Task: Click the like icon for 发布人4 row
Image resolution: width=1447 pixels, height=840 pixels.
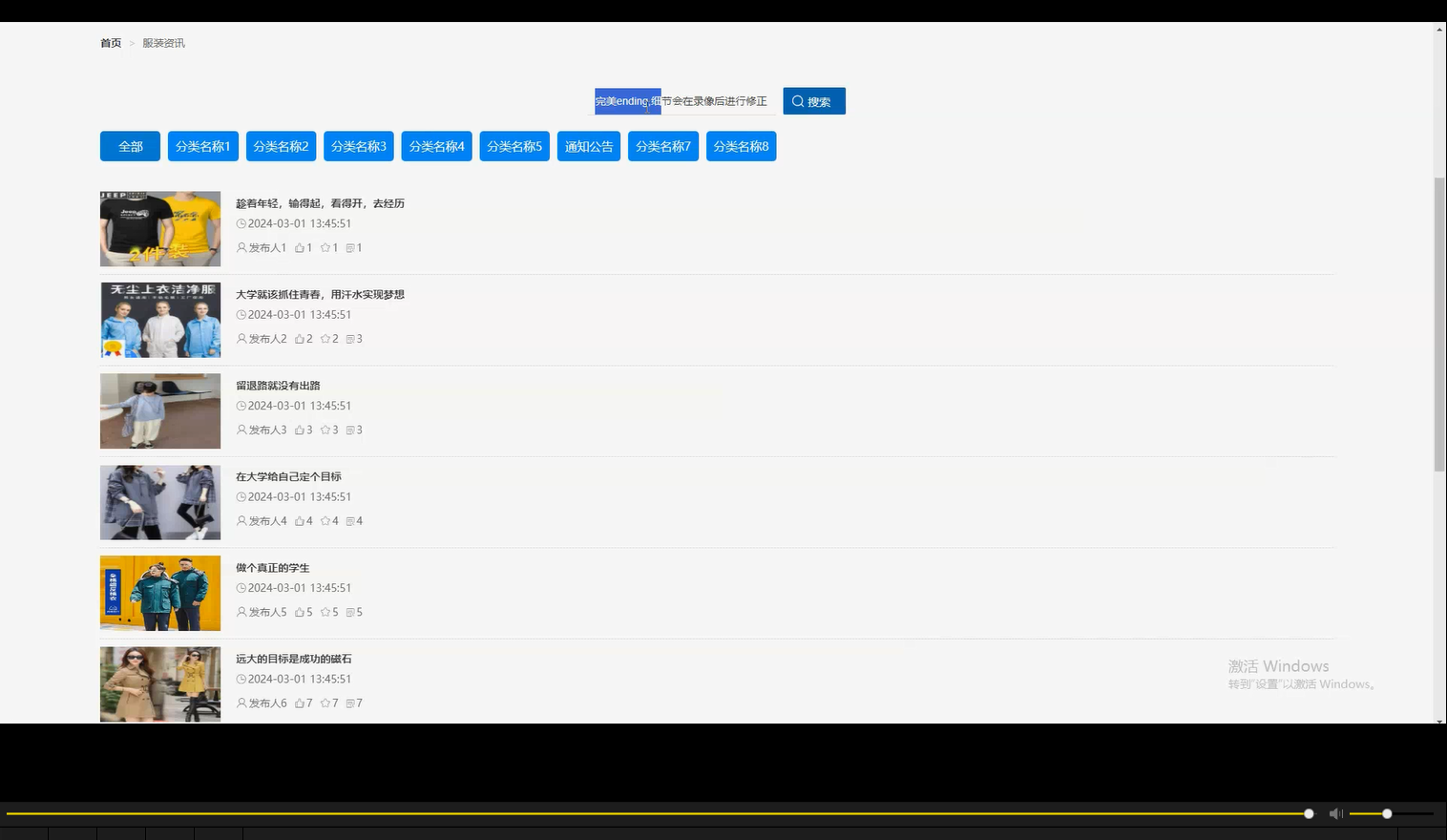Action: 300,521
